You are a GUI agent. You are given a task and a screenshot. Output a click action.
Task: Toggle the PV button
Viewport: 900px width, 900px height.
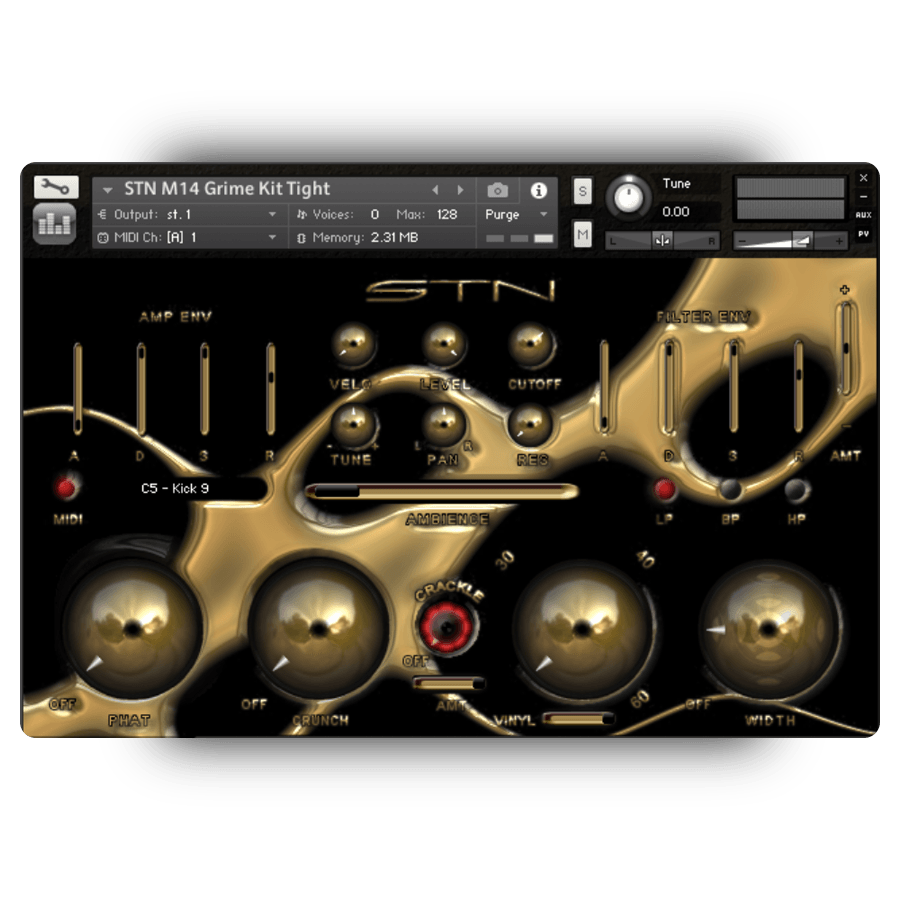point(863,234)
